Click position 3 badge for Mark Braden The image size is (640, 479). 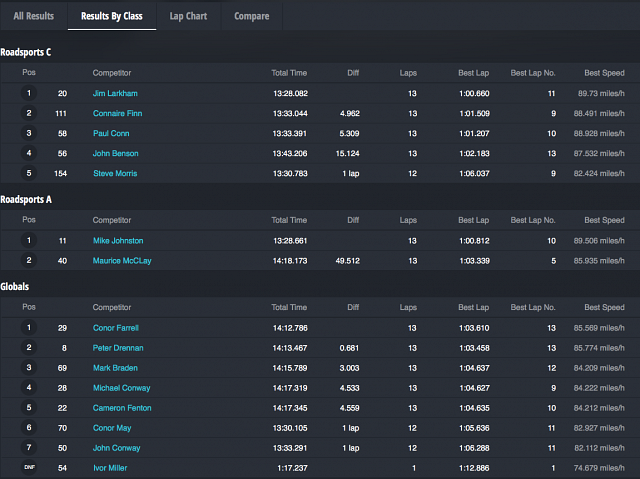click(x=29, y=367)
